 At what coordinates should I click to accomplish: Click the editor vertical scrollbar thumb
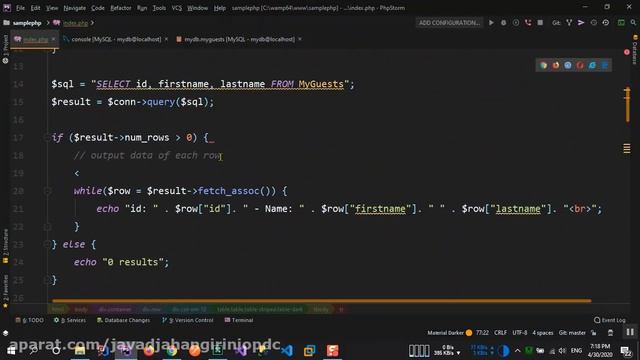[x=627, y=105]
